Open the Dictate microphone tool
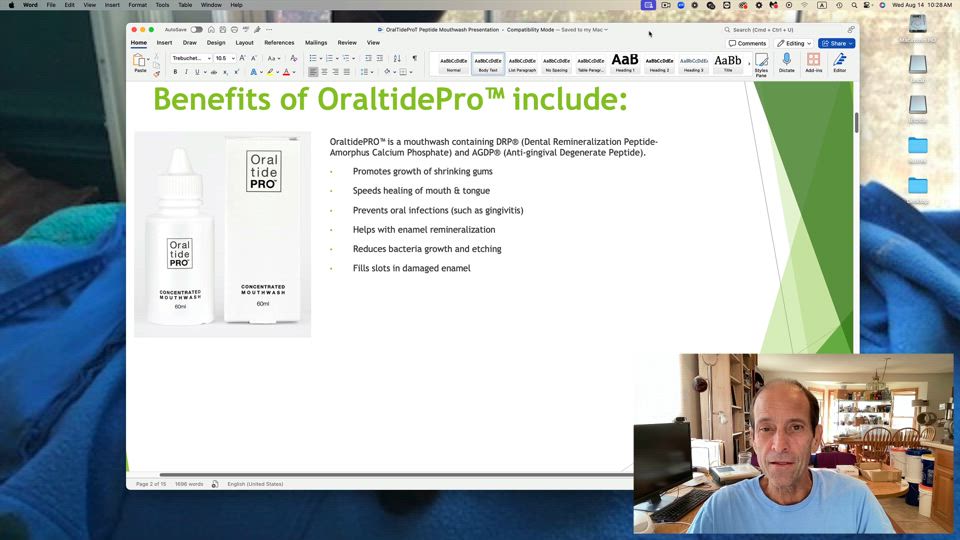Screen dimensions: 960x540 786,63
